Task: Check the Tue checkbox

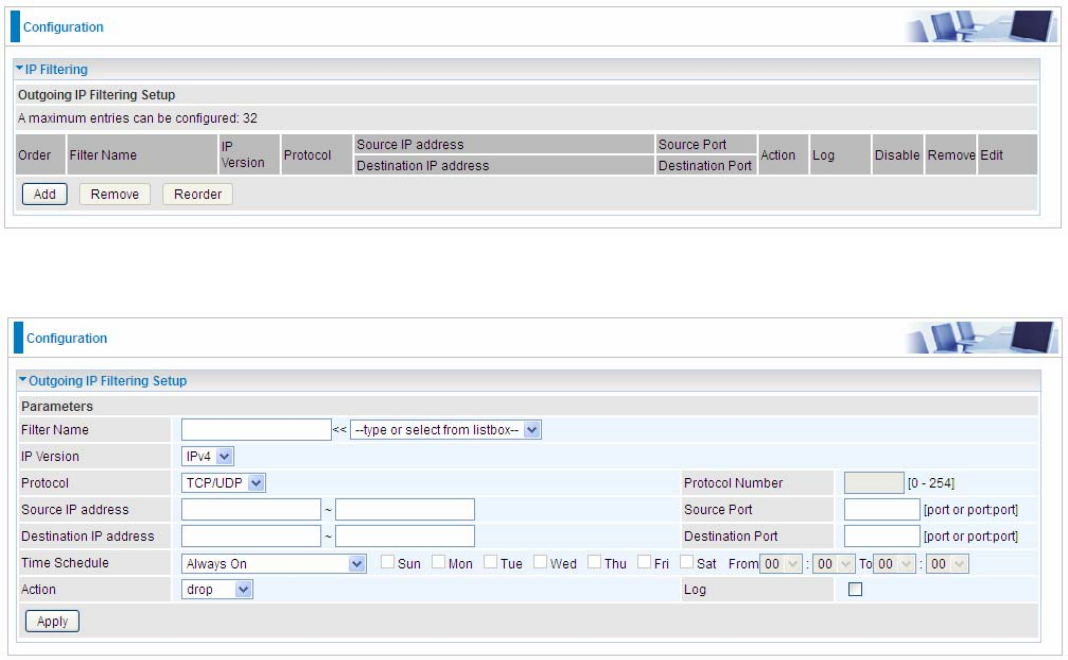Action: [x=490, y=562]
